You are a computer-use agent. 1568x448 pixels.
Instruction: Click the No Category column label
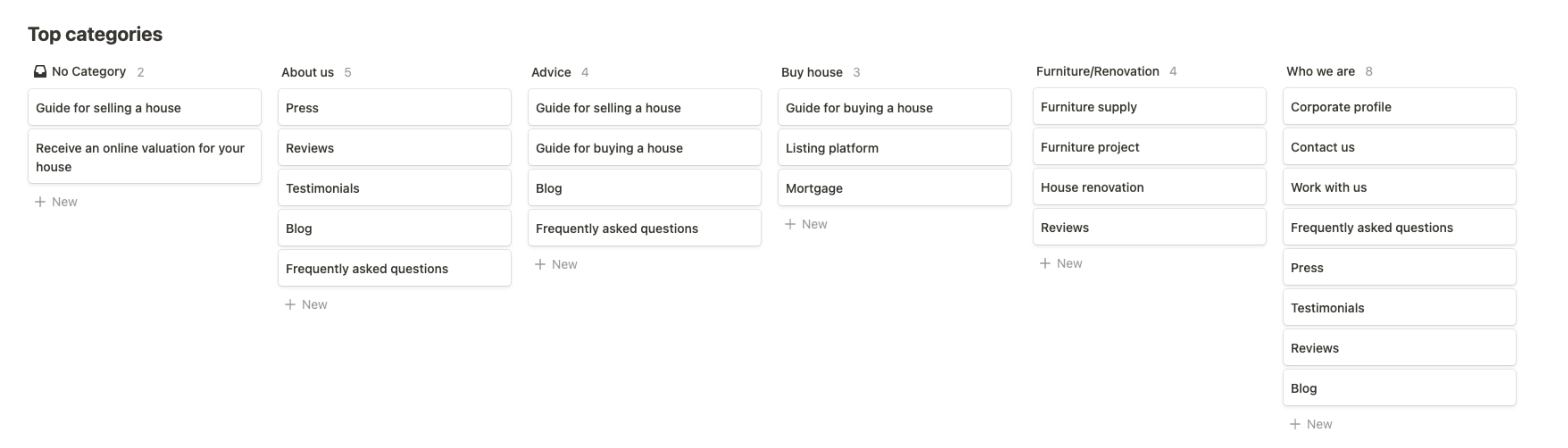click(89, 72)
